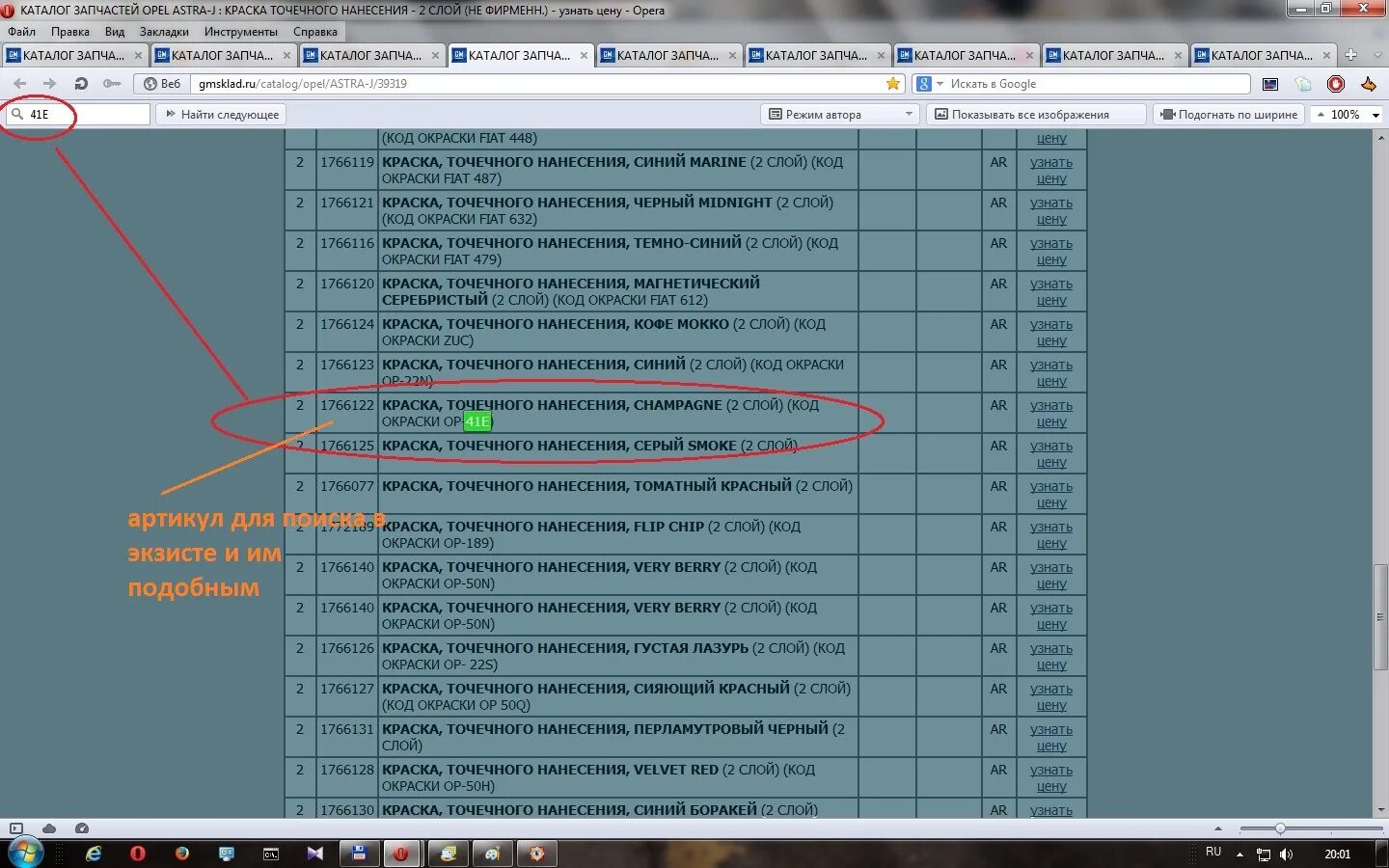
Task: Click узнать цену for СЕРЫЙ SMOKE row
Action: coord(1050,454)
